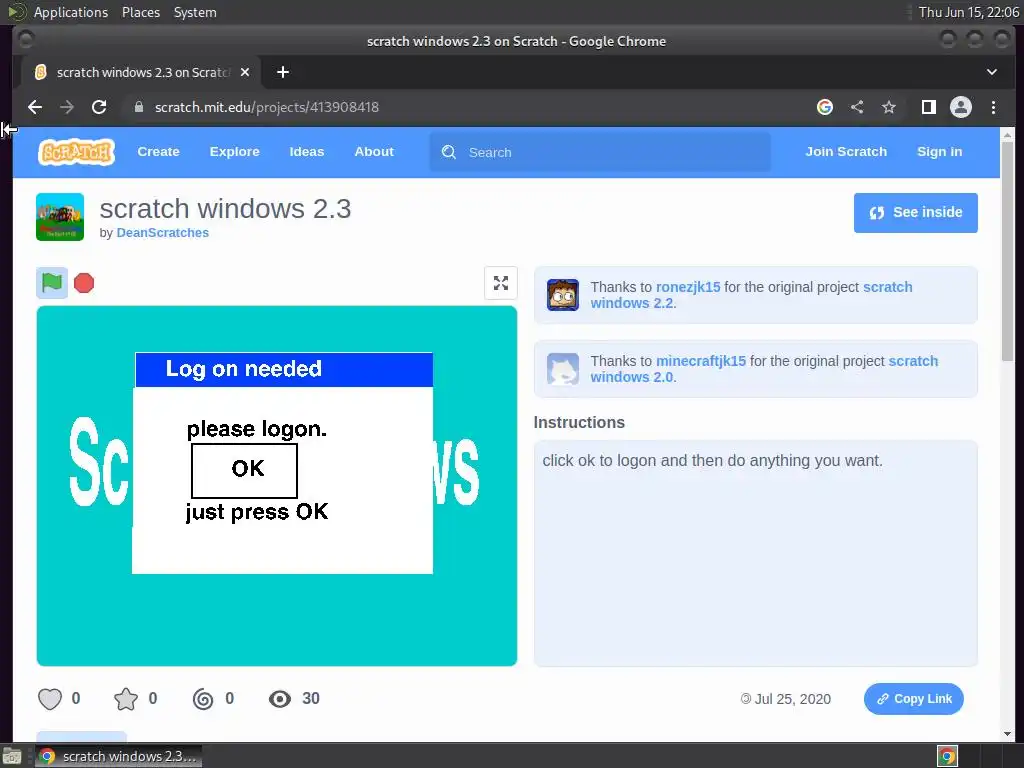Screen dimensions: 1024x768
Task: Click into the Scratch search field
Action: point(600,152)
